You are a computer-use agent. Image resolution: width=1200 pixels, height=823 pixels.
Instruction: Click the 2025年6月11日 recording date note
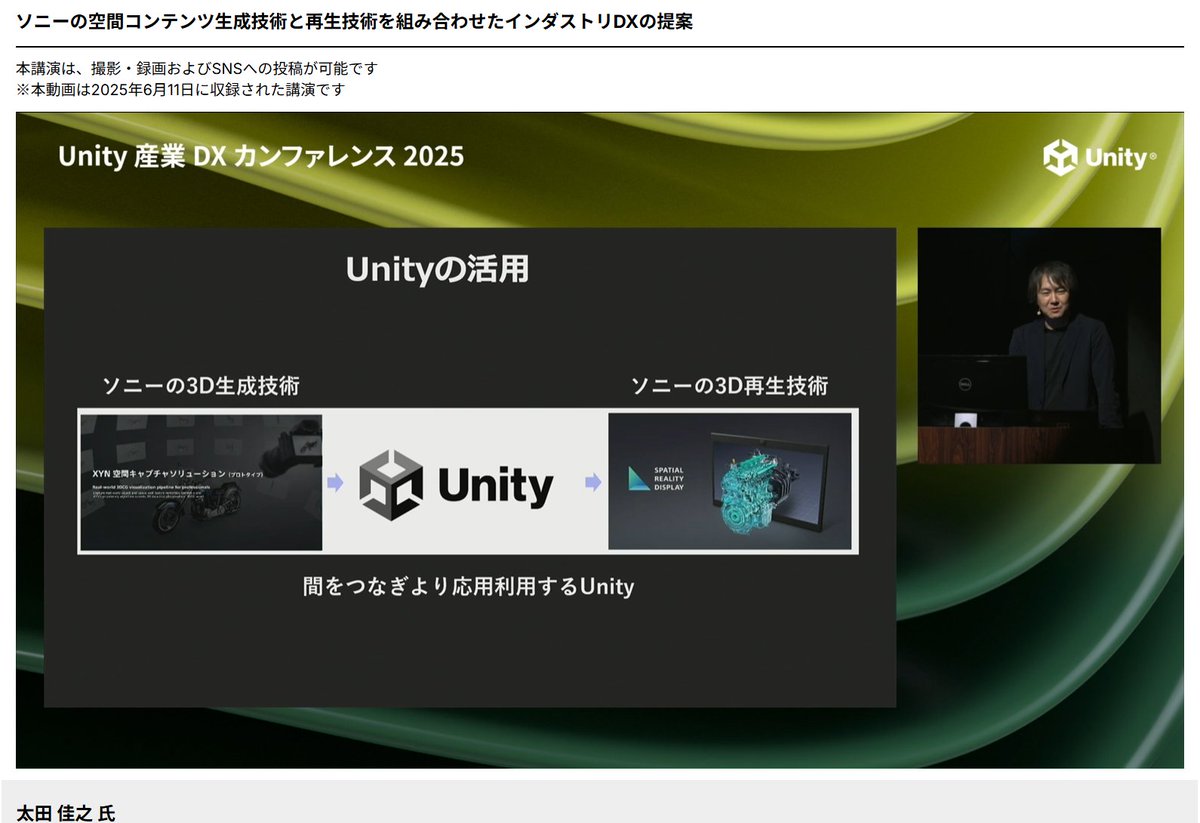181,89
